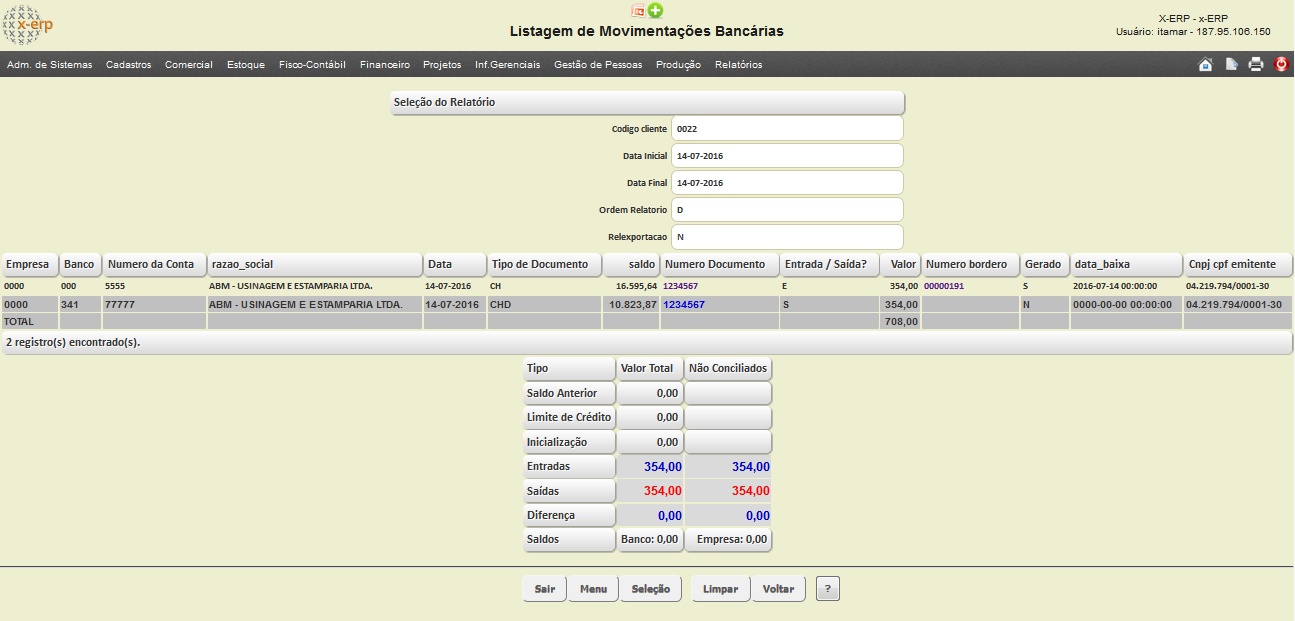Open bordero link 00000191
The image size is (1295, 621).
[x=942, y=286]
